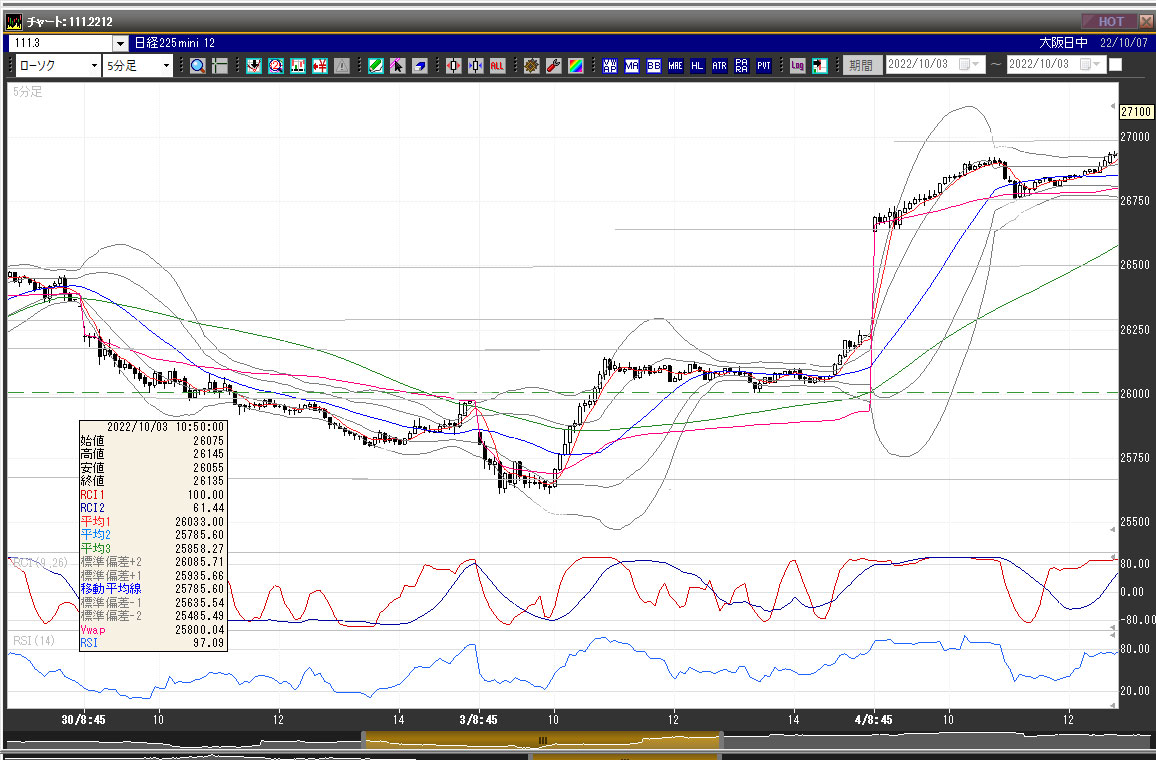Select the pointer selection tool icon

pyautogui.click(x=397, y=66)
